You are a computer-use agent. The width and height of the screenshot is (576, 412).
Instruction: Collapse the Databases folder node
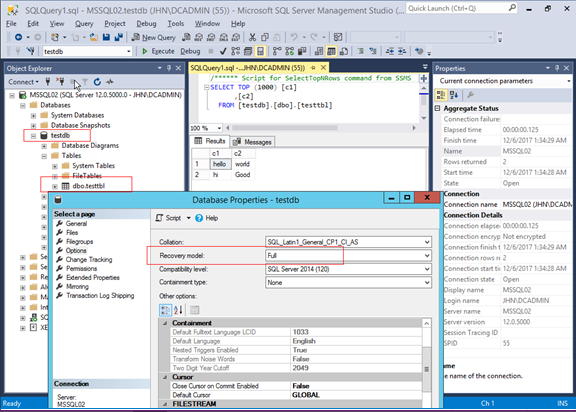(x=22, y=105)
